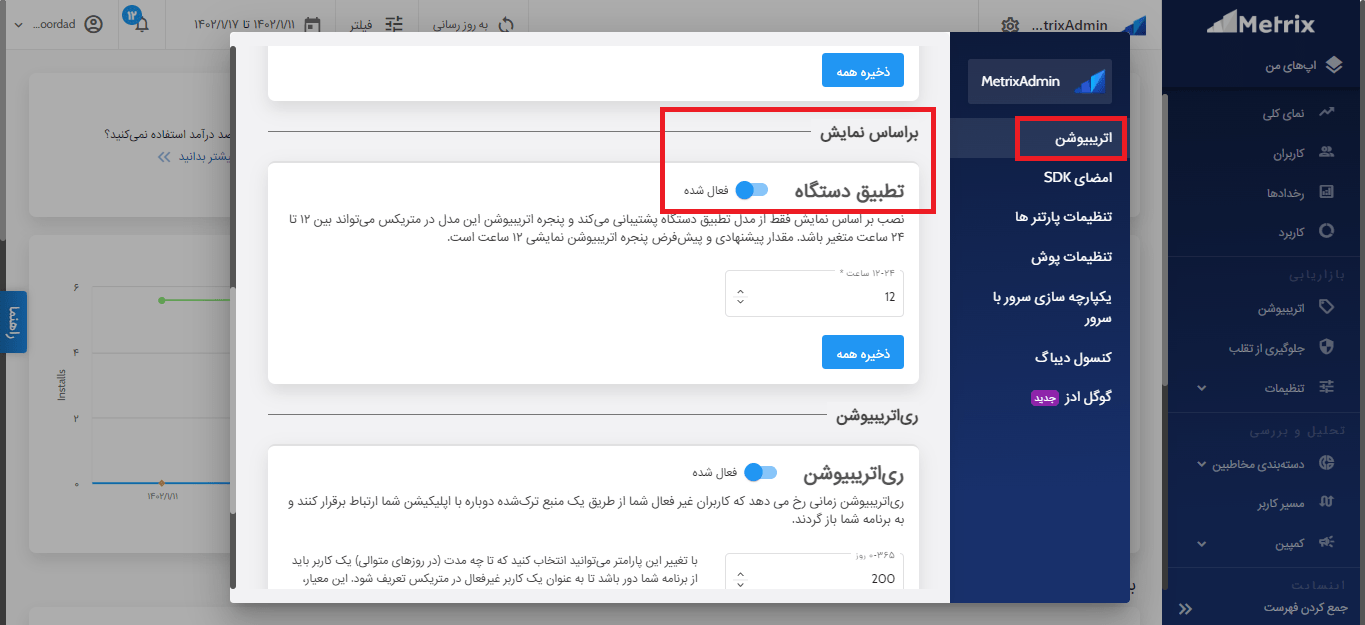Disable the تطبیق دستگاه device matching toggle
This screenshot has height=625, width=1365.
754,189
